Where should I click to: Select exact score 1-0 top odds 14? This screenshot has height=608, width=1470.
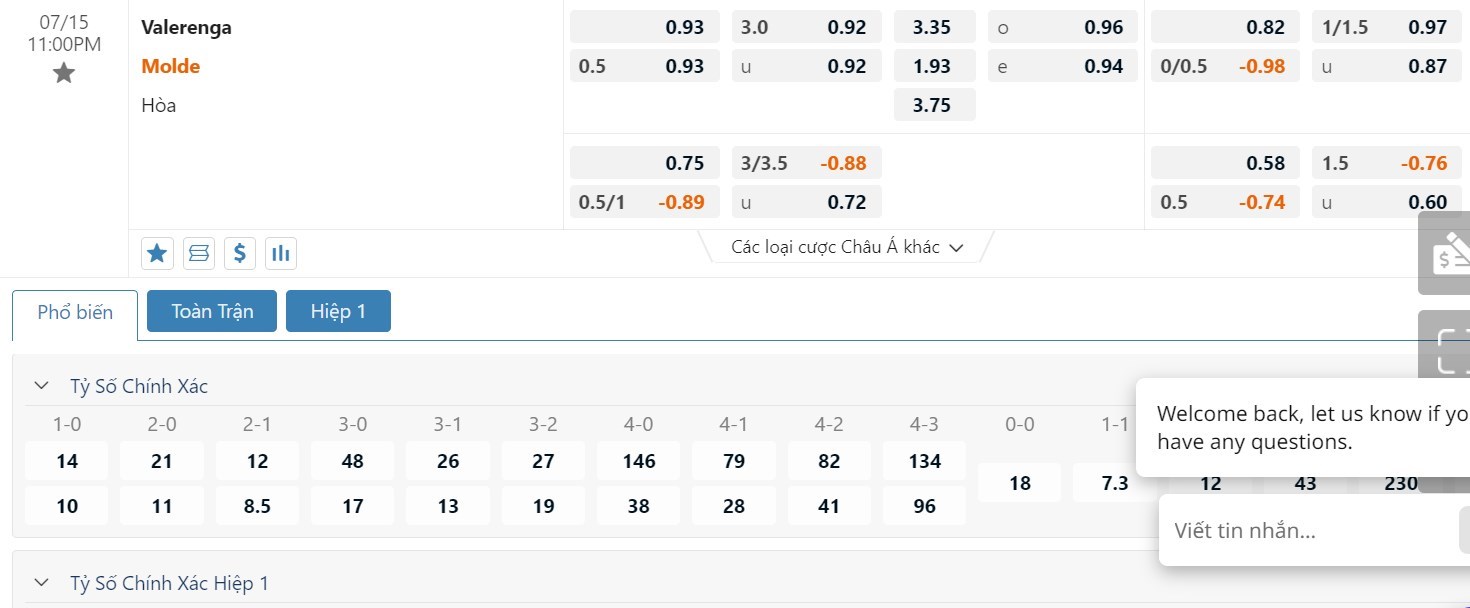(67, 461)
